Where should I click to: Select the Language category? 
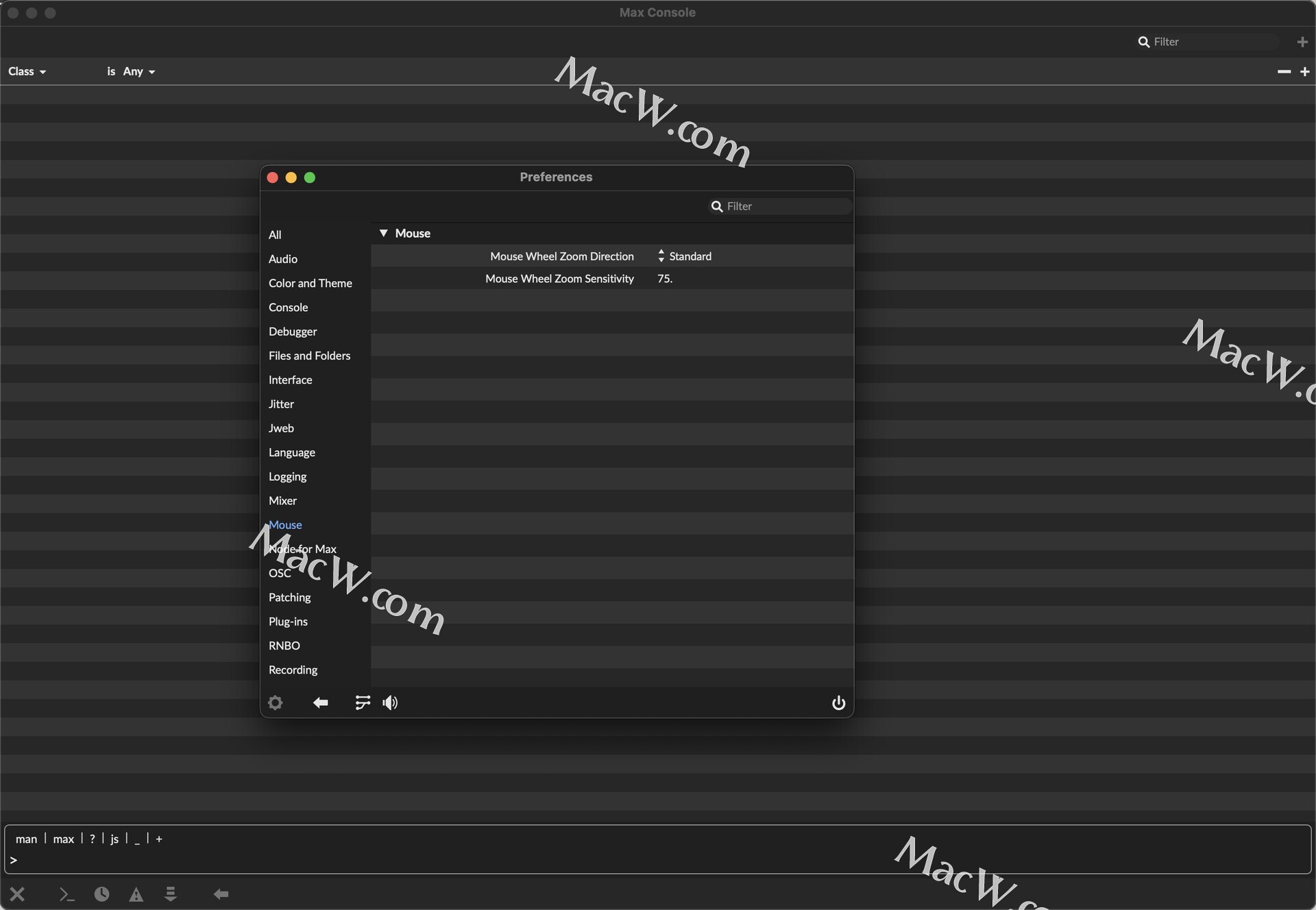click(x=292, y=452)
